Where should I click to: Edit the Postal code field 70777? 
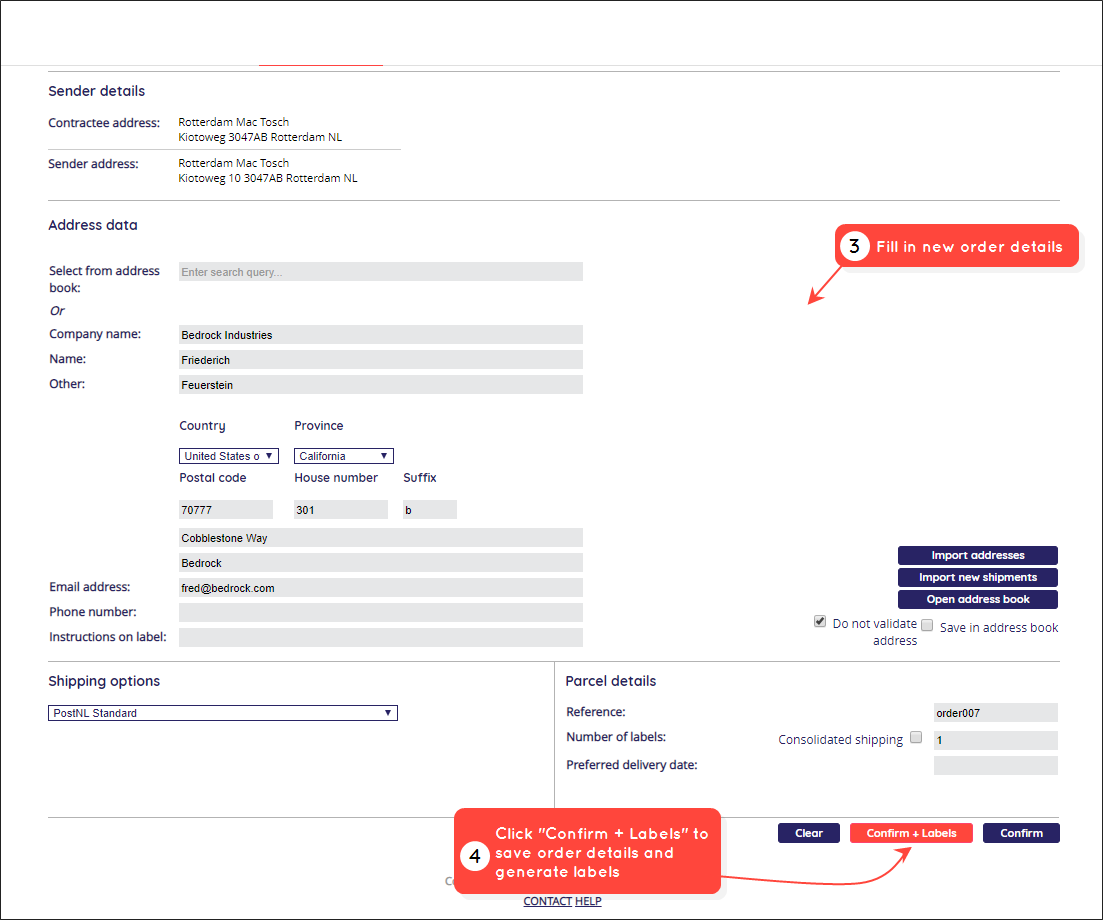[x=226, y=510]
